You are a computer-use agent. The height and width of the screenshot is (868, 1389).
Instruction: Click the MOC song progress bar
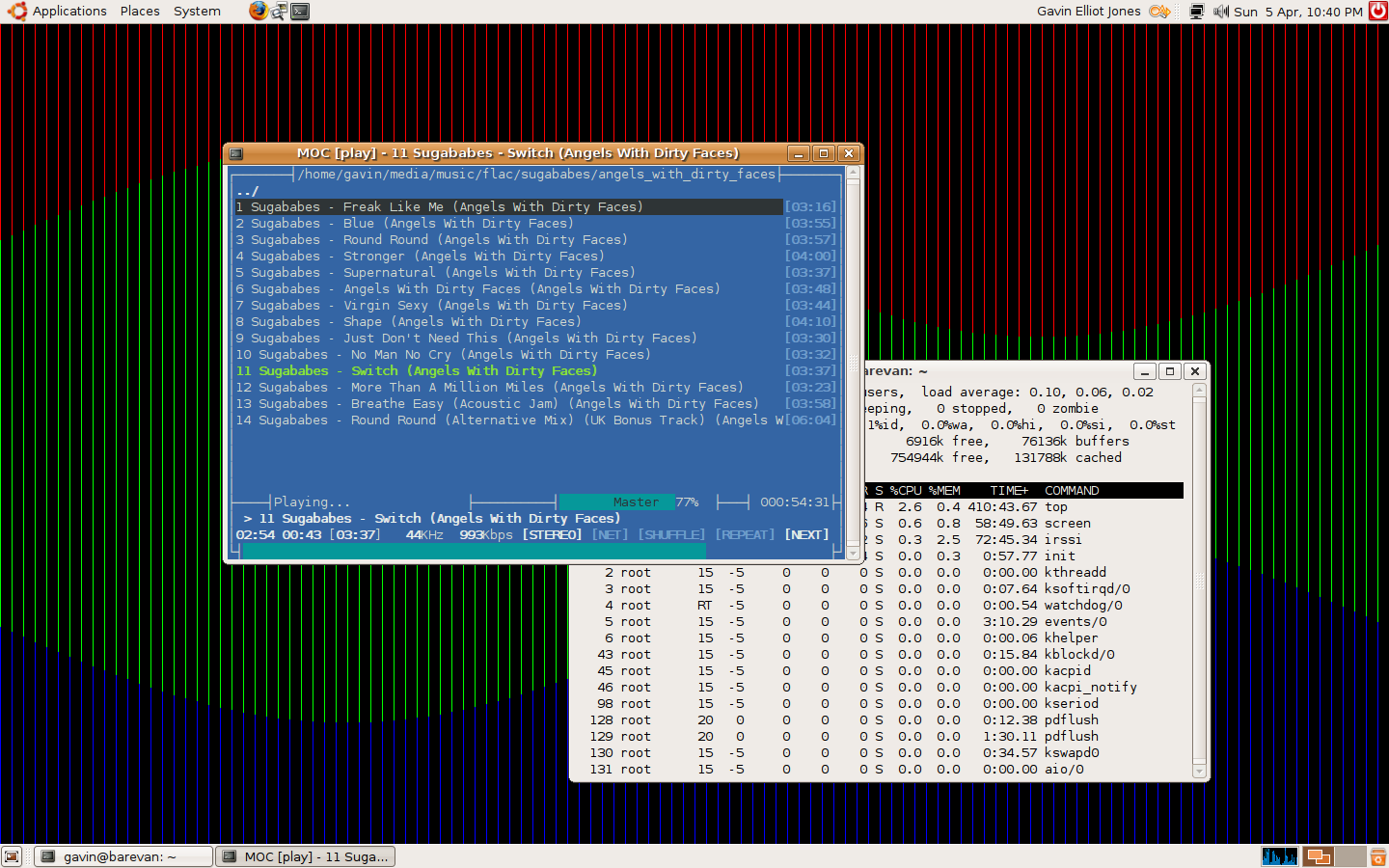[535, 551]
